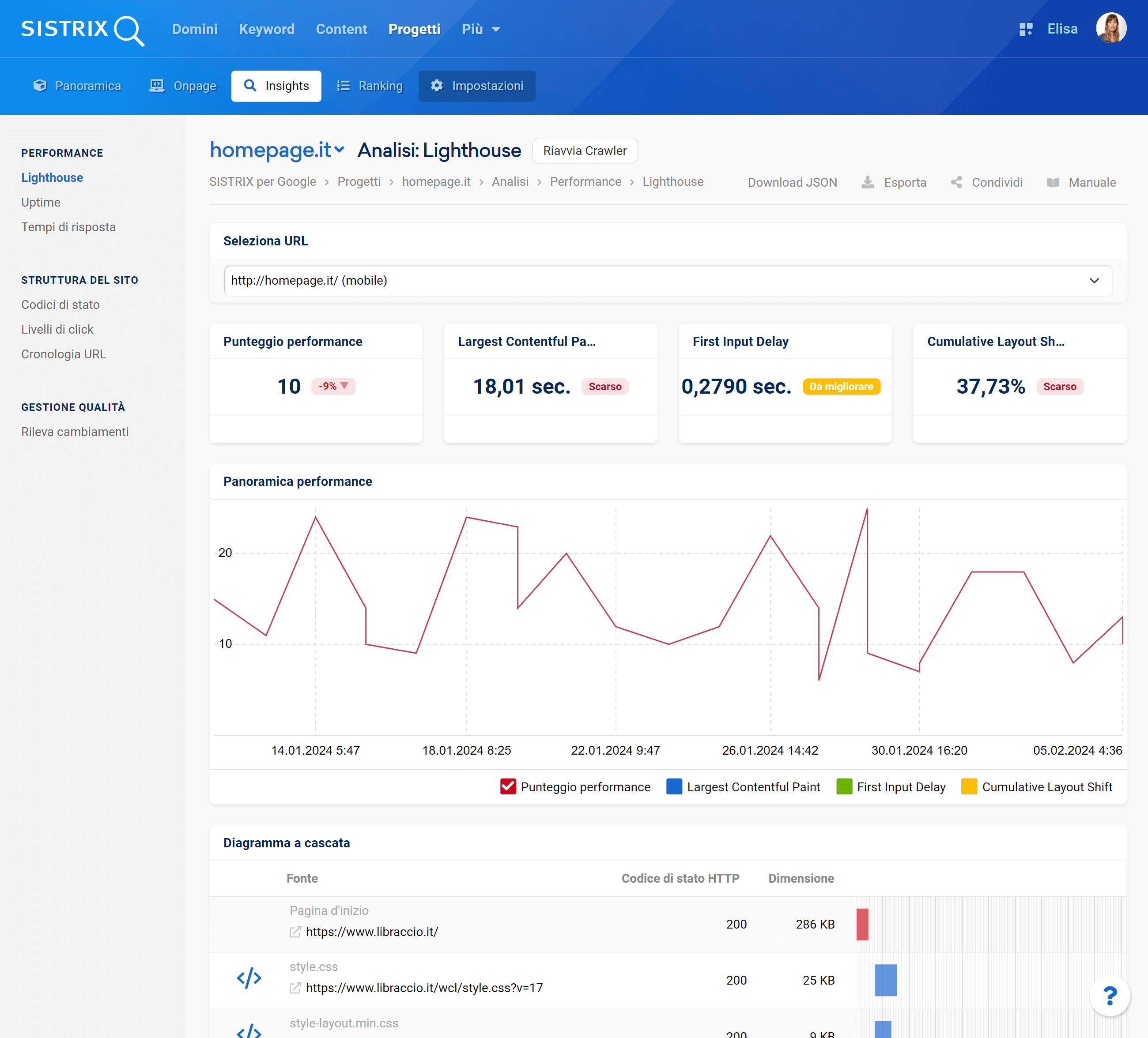1148x1038 pixels.
Task: Click the Riavvia Crawler button
Action: pyautogui.click(x=584, y=151)
